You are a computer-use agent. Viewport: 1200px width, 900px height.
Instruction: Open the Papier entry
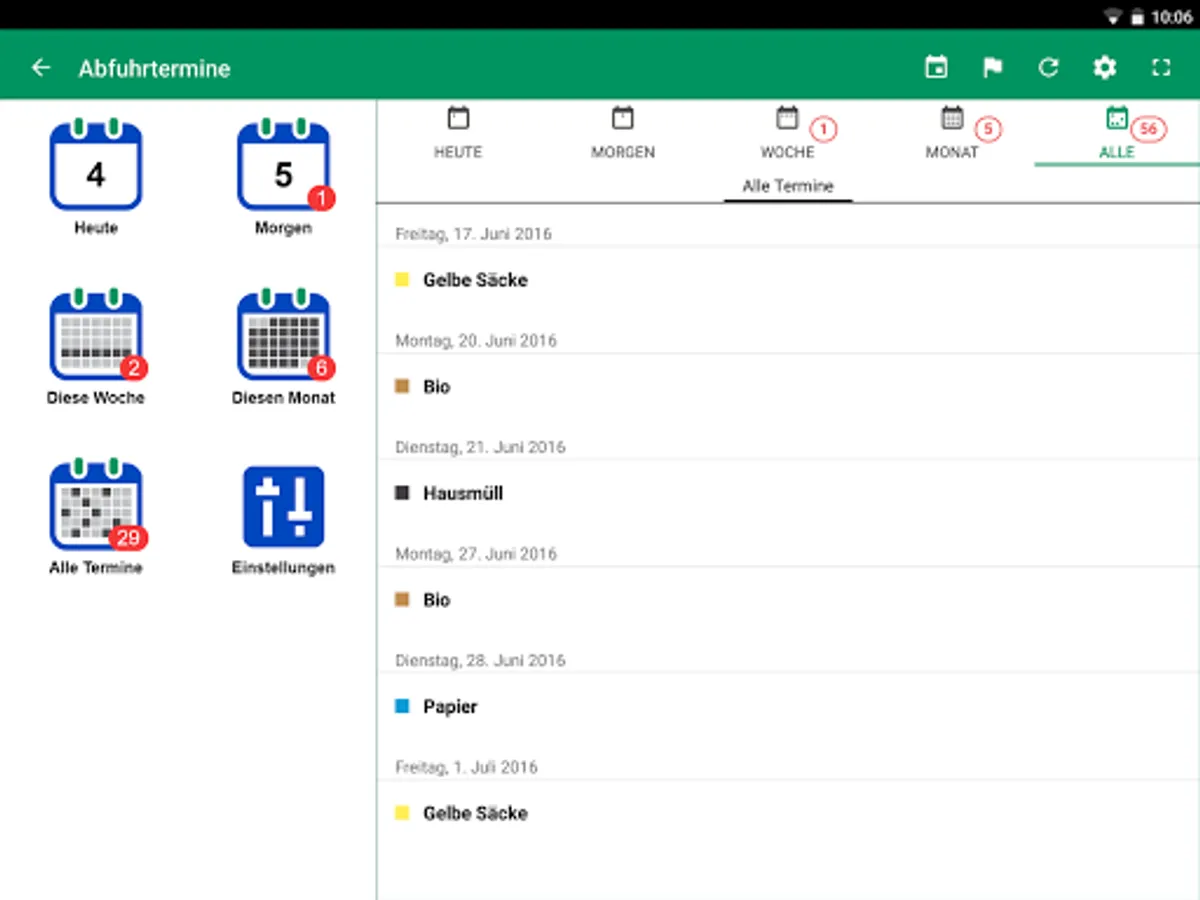click(x=788, y=707)
